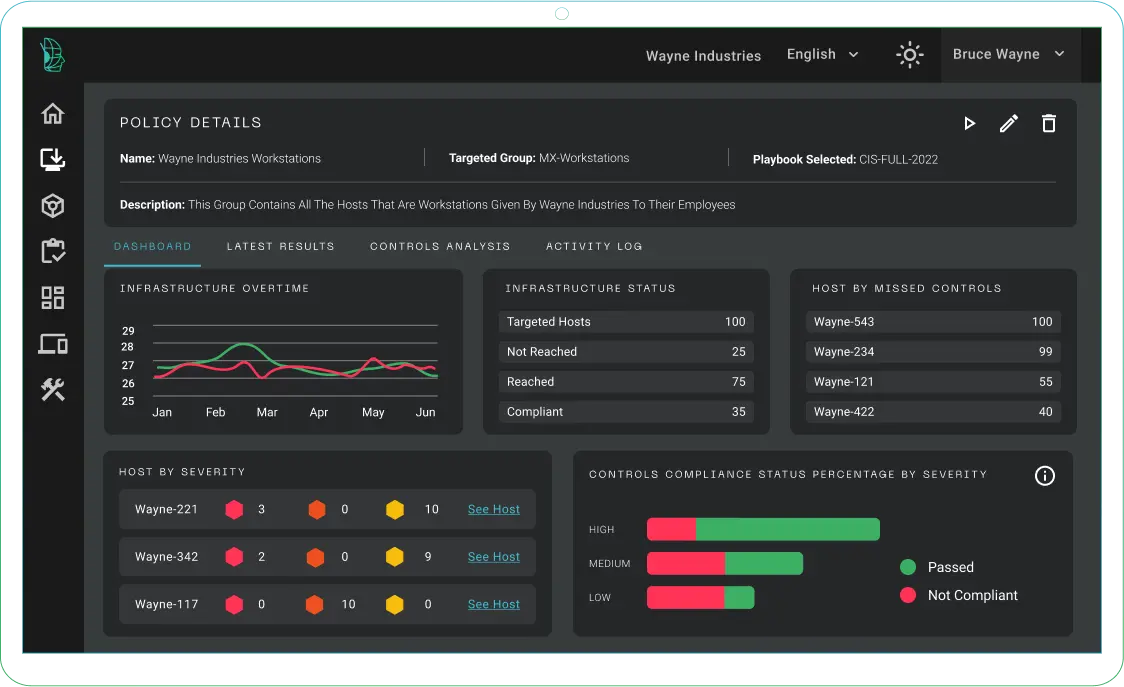Viewport: 1124px width, 687px height.
Task: Click the Wayne-117 host name
Action: pyautogui.click(x=166, y=604)
